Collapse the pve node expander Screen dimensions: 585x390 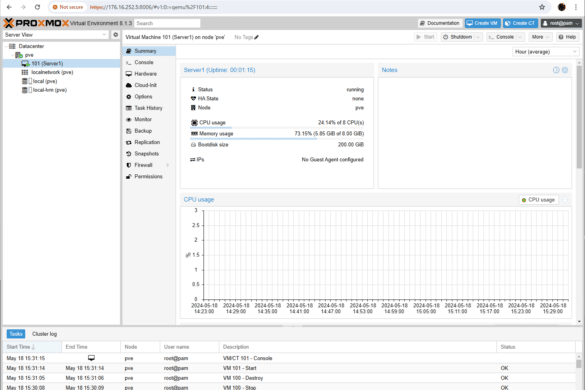tap(13, 55)
